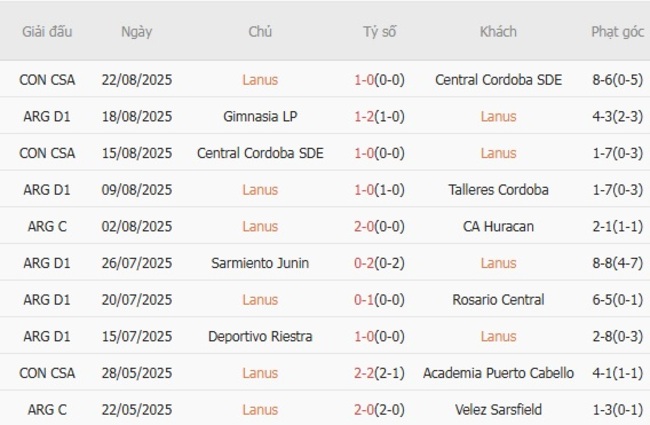Open the Deportivo Riestra team link
The width and height of the screenshot is (650, 425).
point(260,337)
